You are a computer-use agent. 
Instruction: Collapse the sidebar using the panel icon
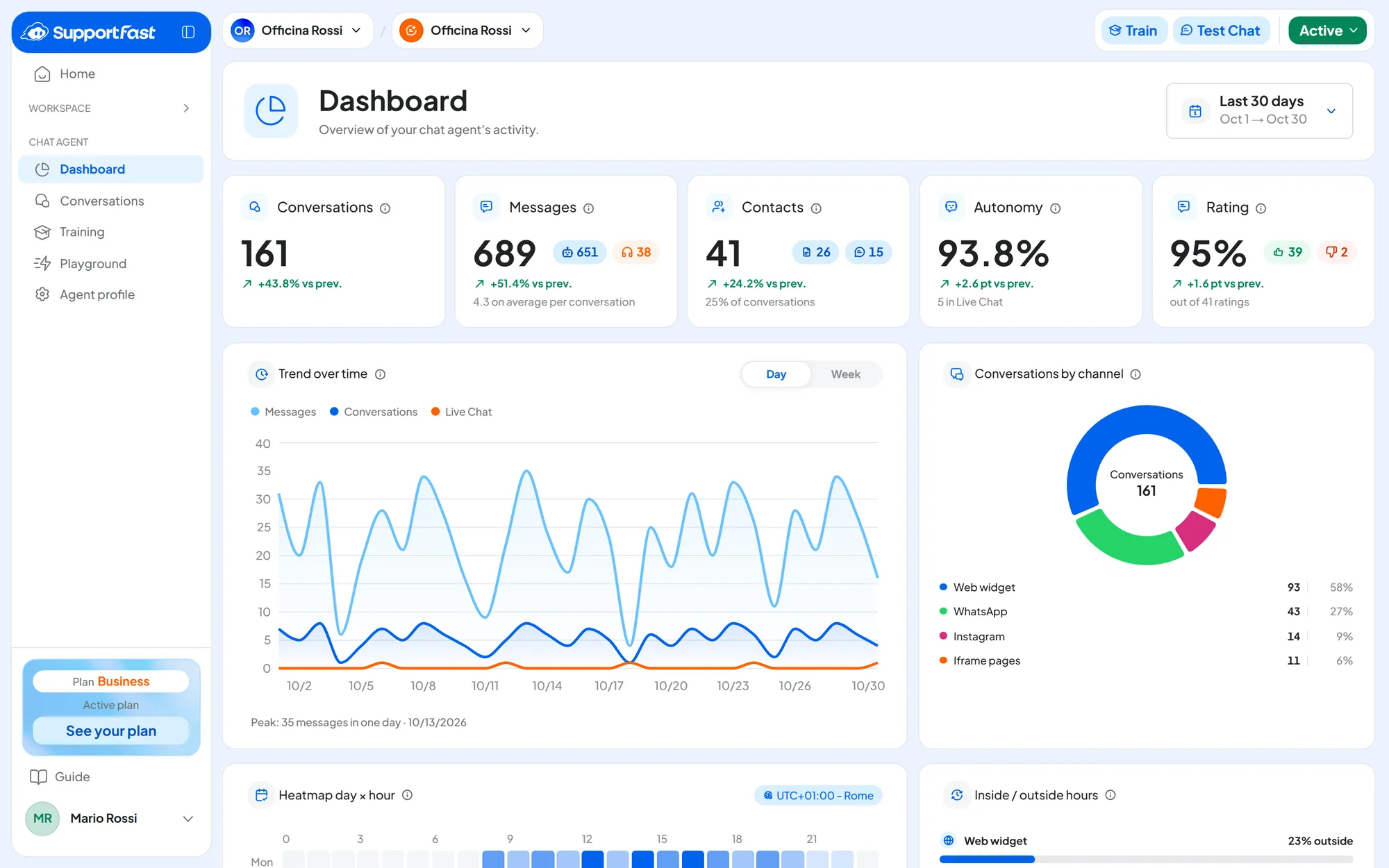pos(188,32)
